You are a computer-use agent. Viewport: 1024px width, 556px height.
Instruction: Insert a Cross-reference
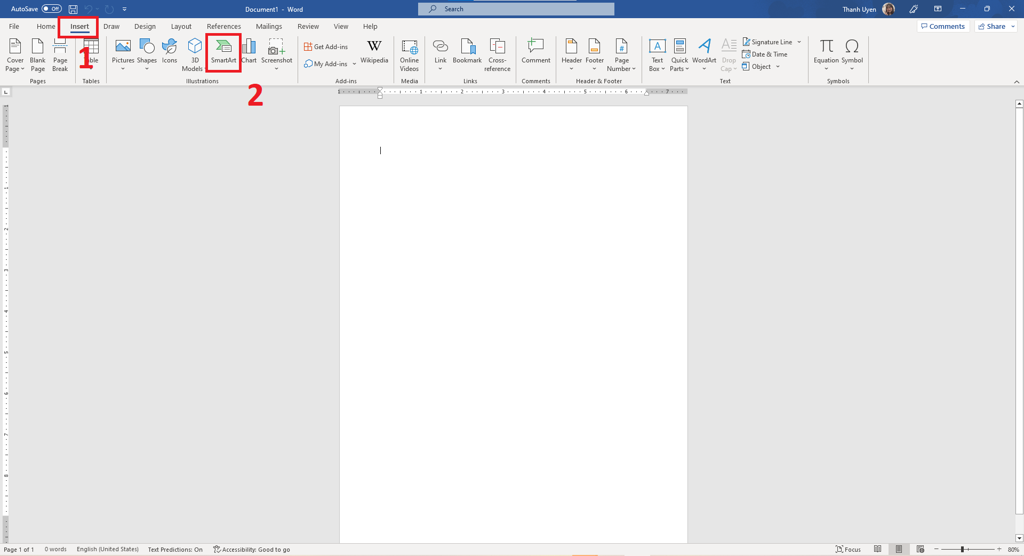pyautogui.click(x=497, y=55)
